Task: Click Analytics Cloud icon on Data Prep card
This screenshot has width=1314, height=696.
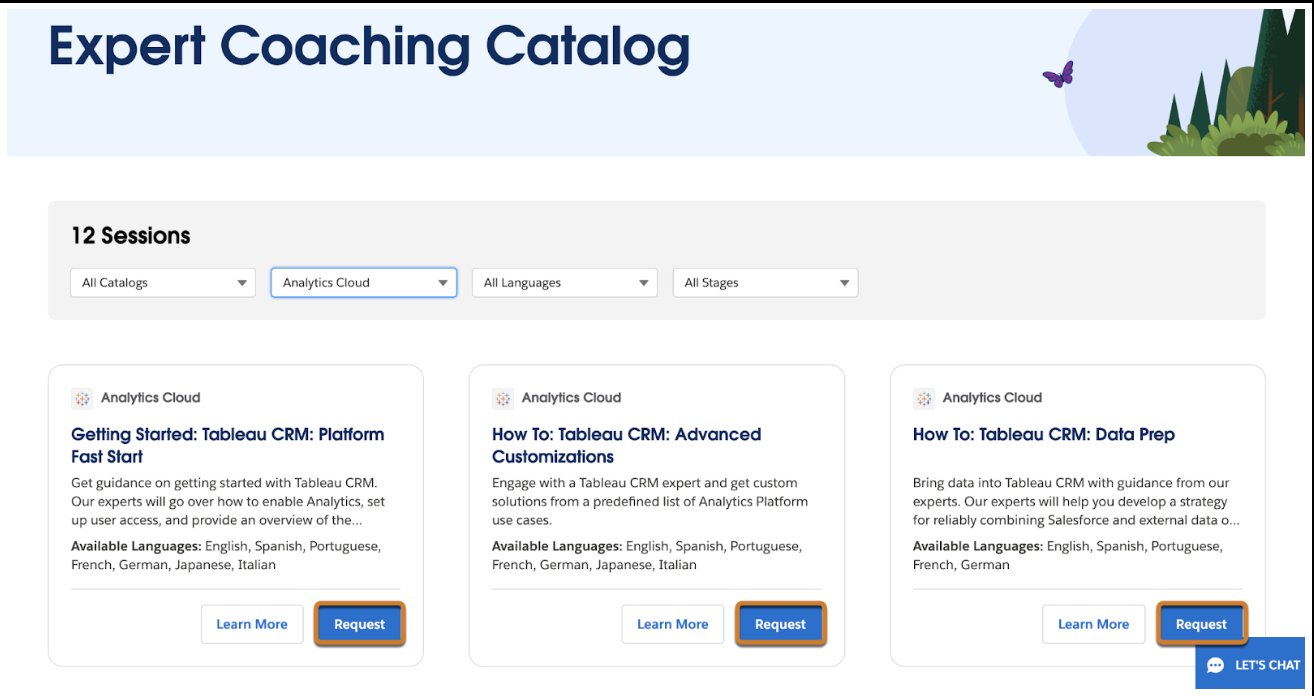Action: tap(924, 398)
